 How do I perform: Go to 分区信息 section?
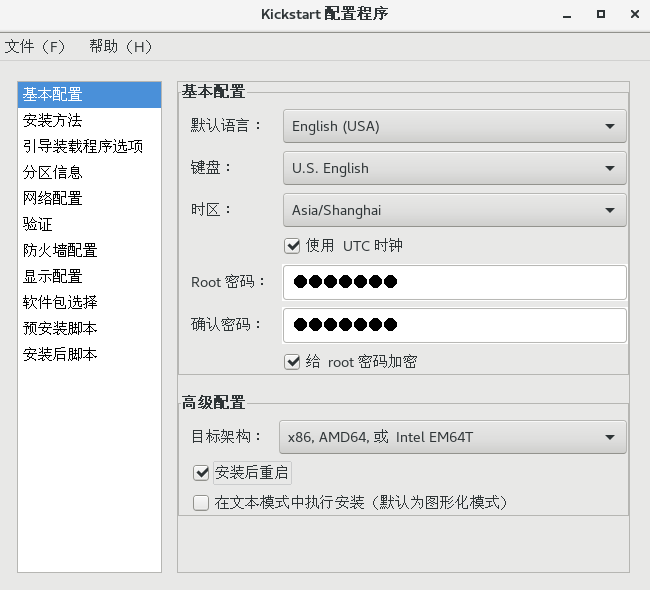(90, 172)
